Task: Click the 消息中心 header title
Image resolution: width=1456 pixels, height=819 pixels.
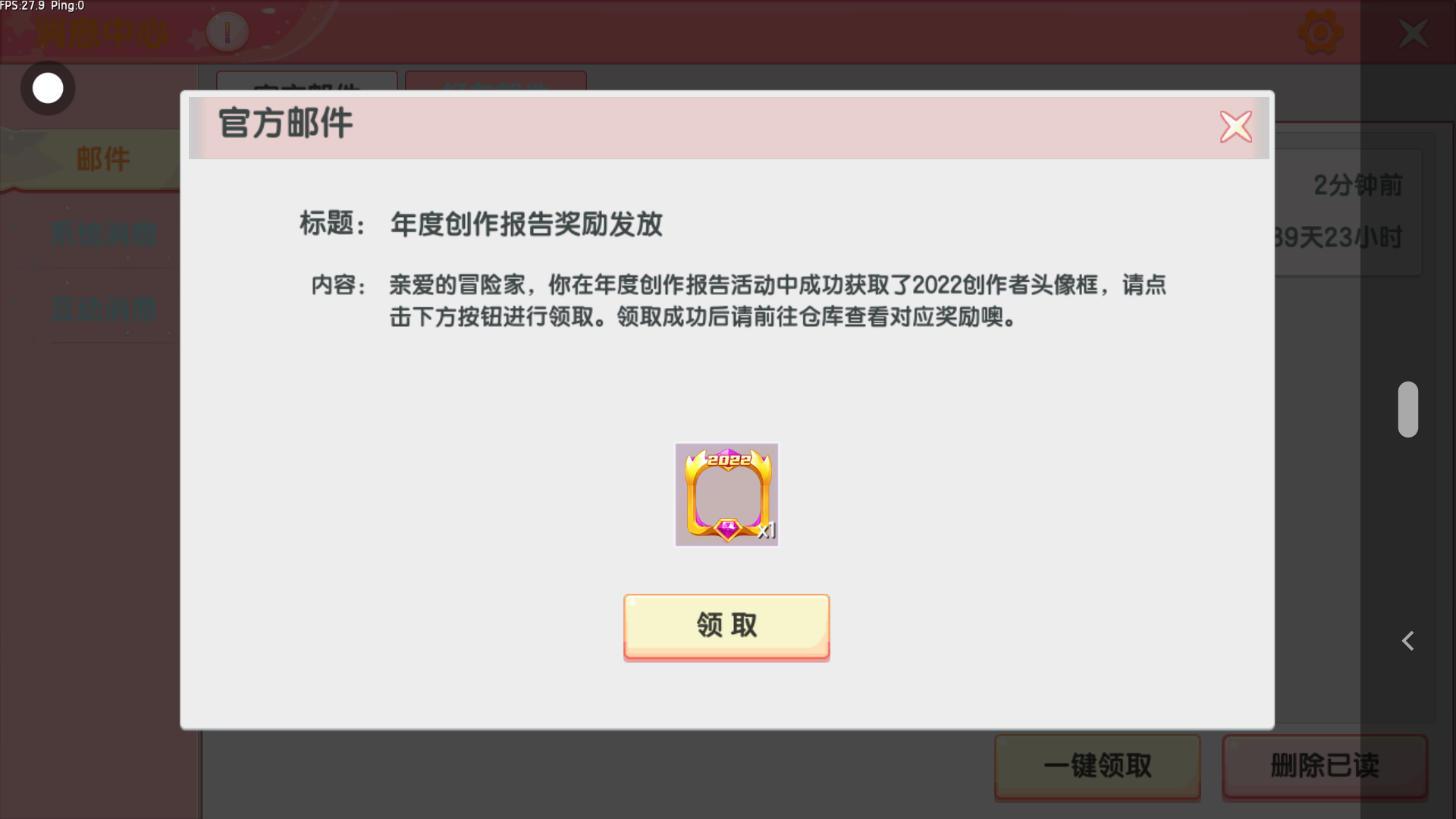Action: click(102, 33)
